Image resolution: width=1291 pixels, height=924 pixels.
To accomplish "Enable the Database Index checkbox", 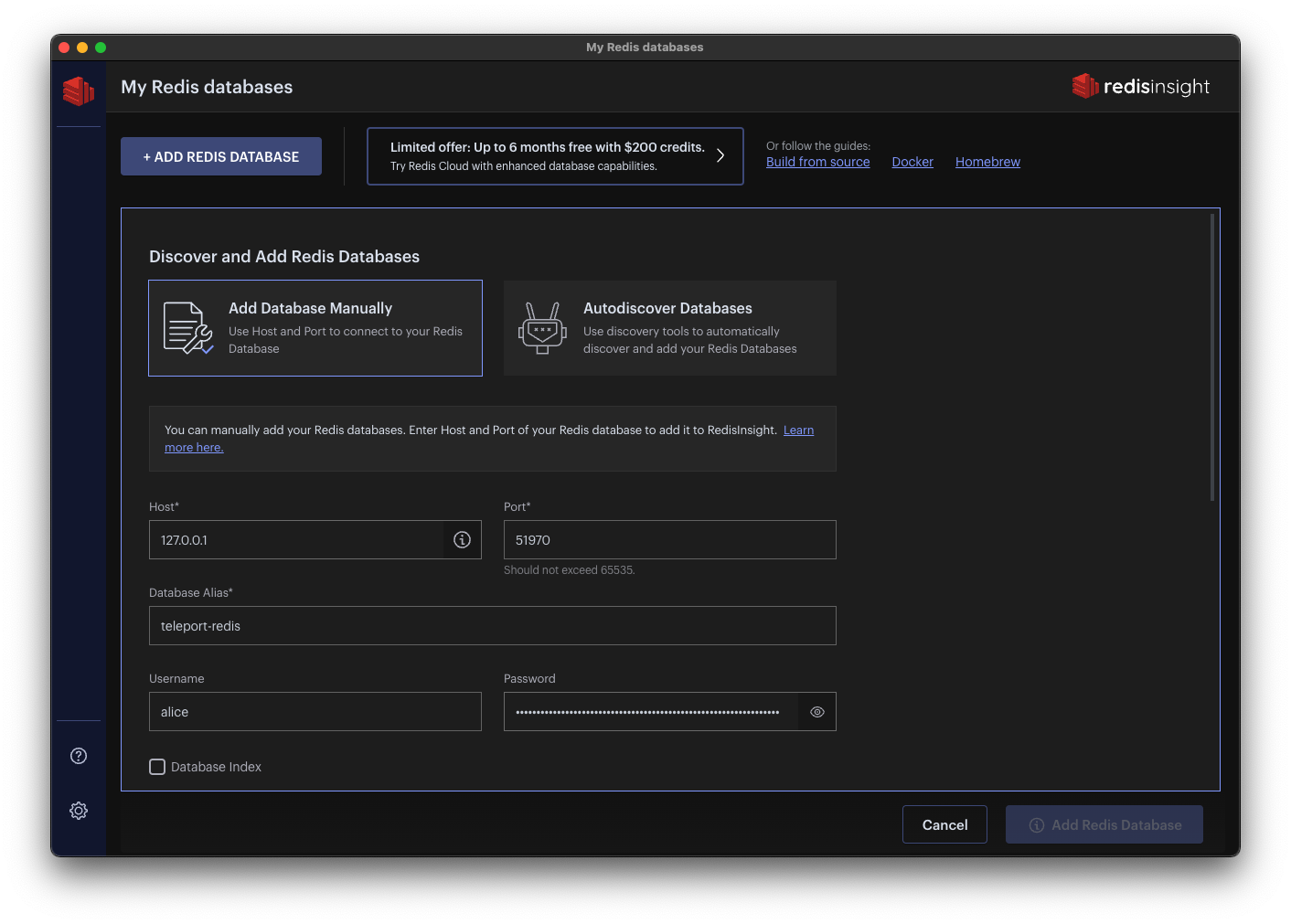I will 157,767.
